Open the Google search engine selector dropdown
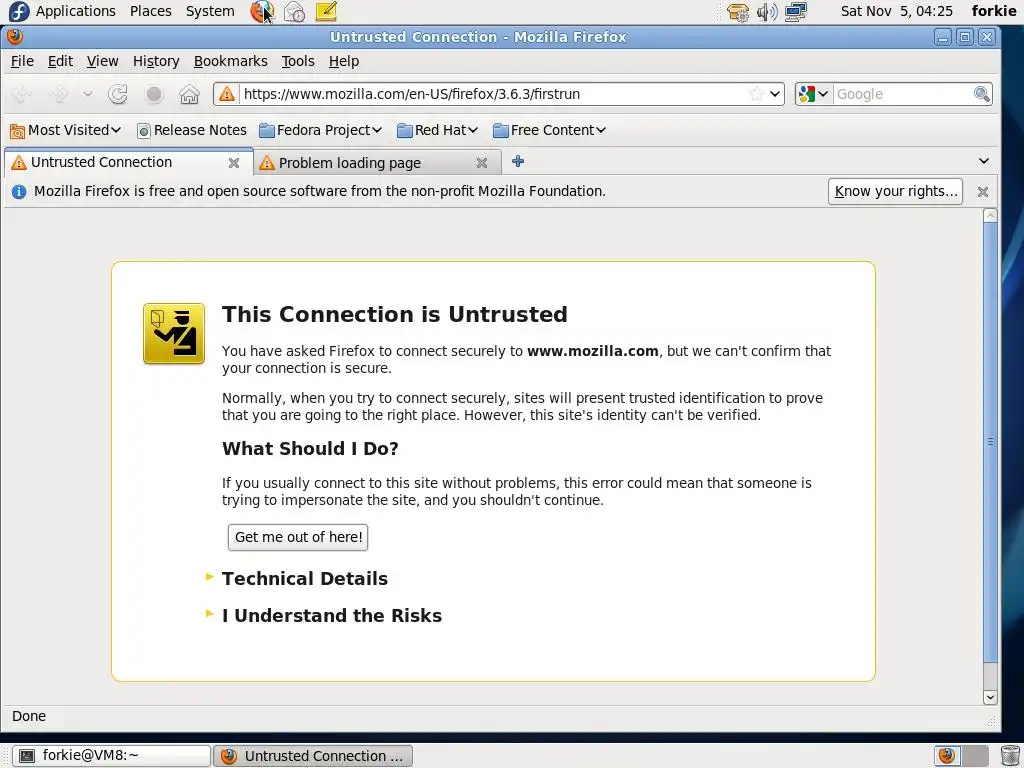The image size is (1024, 768). (x=814, y=94)
